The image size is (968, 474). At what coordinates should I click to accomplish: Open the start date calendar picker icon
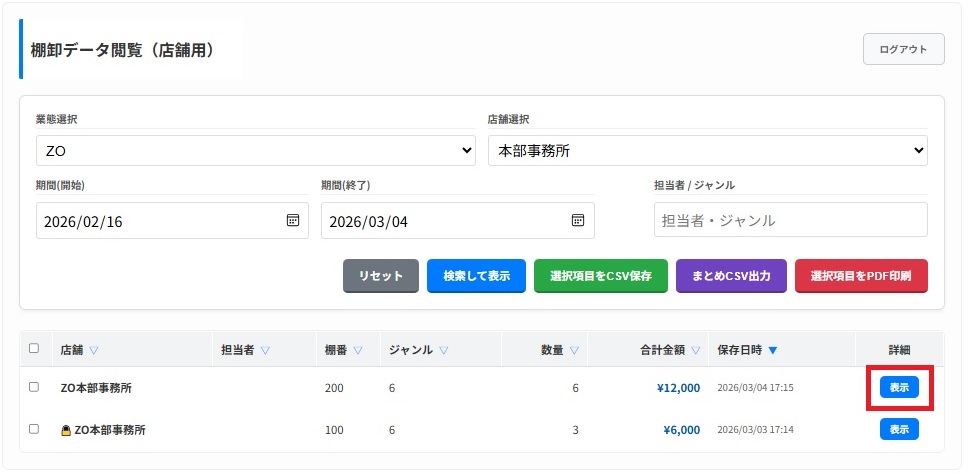293,221
